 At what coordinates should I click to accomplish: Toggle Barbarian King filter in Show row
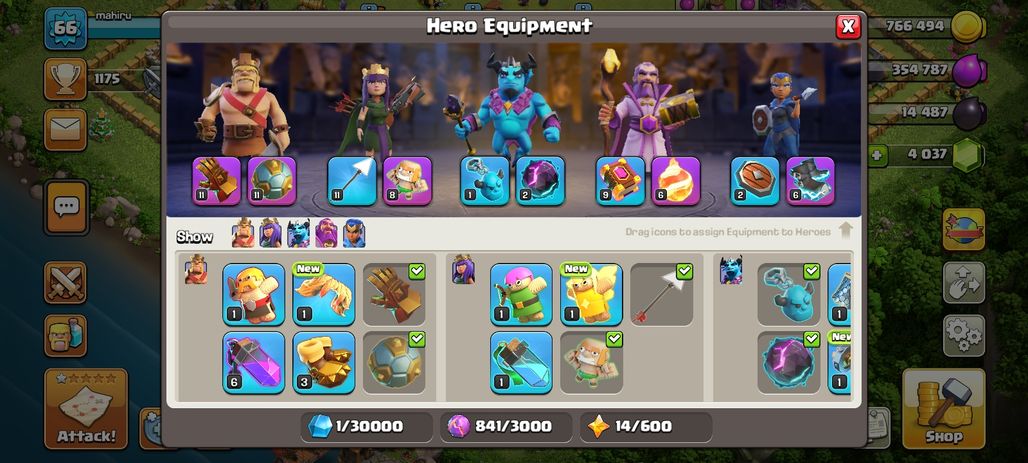243,233
